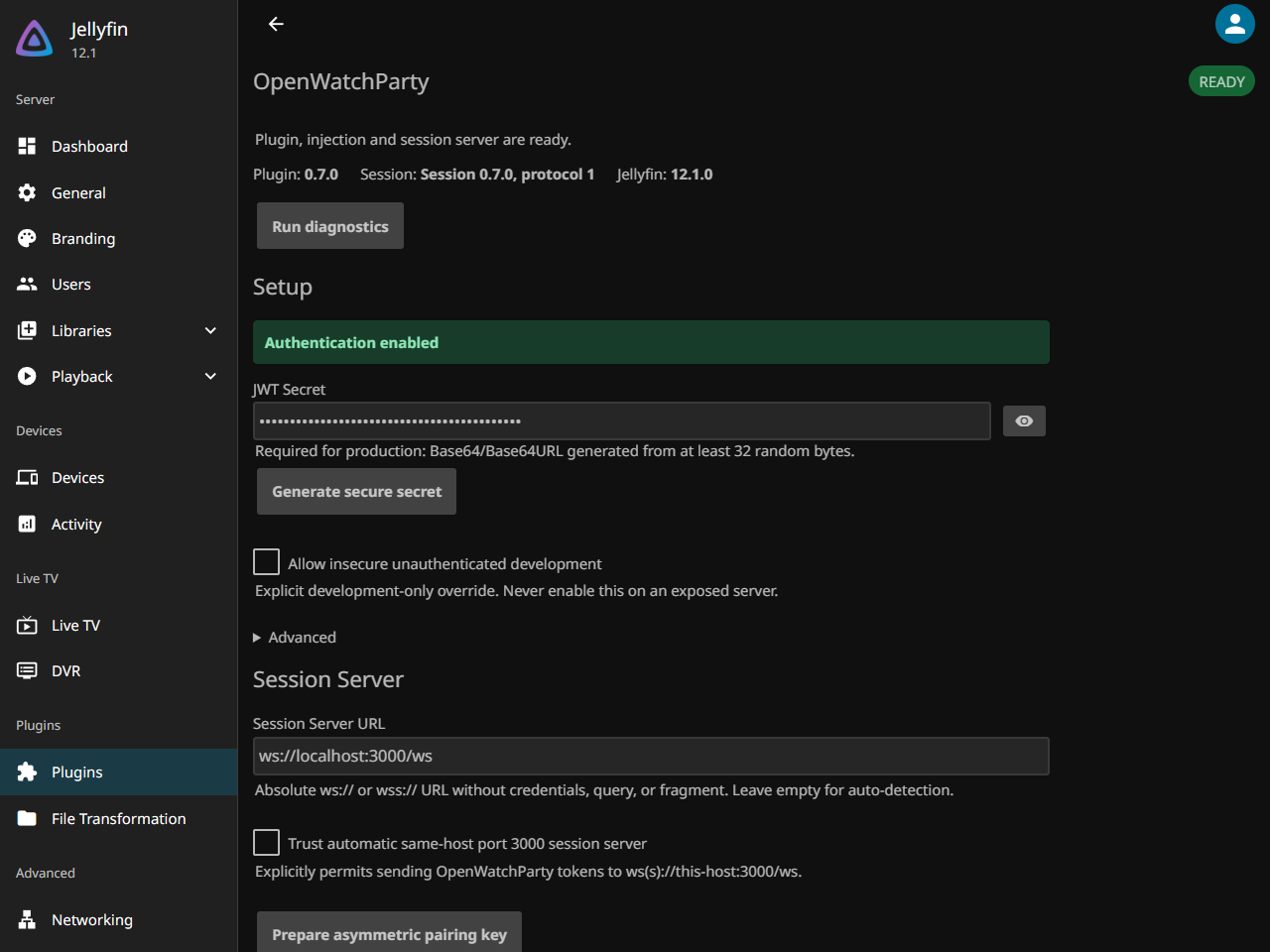Click the Branding palette icon
1270x952 pixels.
pos(27,238)
